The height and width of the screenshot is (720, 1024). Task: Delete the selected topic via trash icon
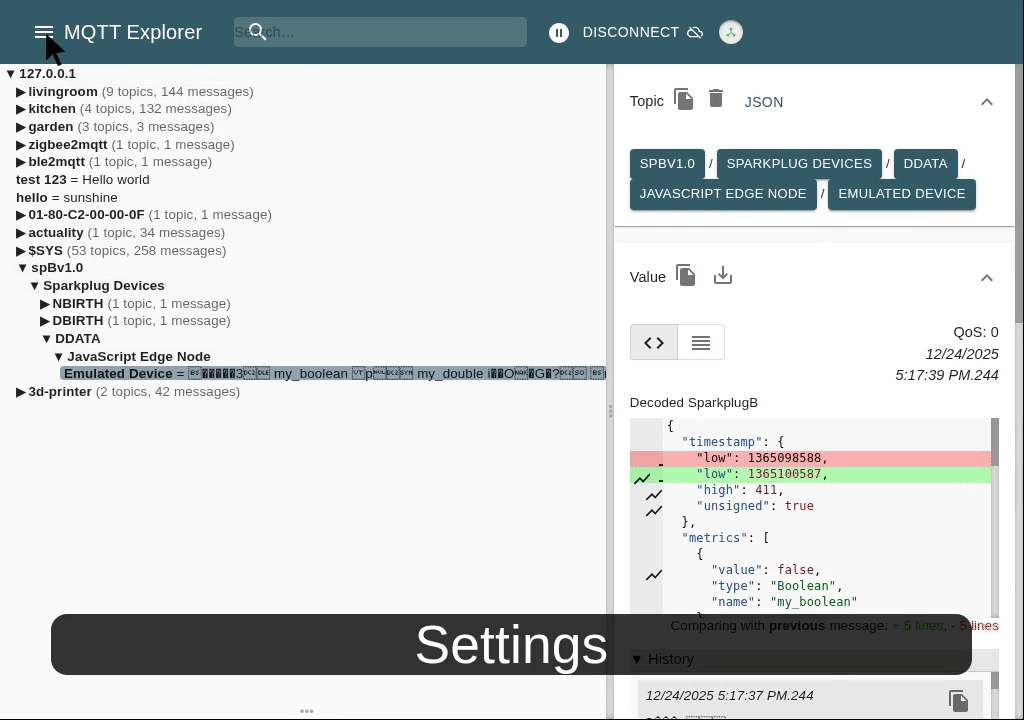coord(716,99)
